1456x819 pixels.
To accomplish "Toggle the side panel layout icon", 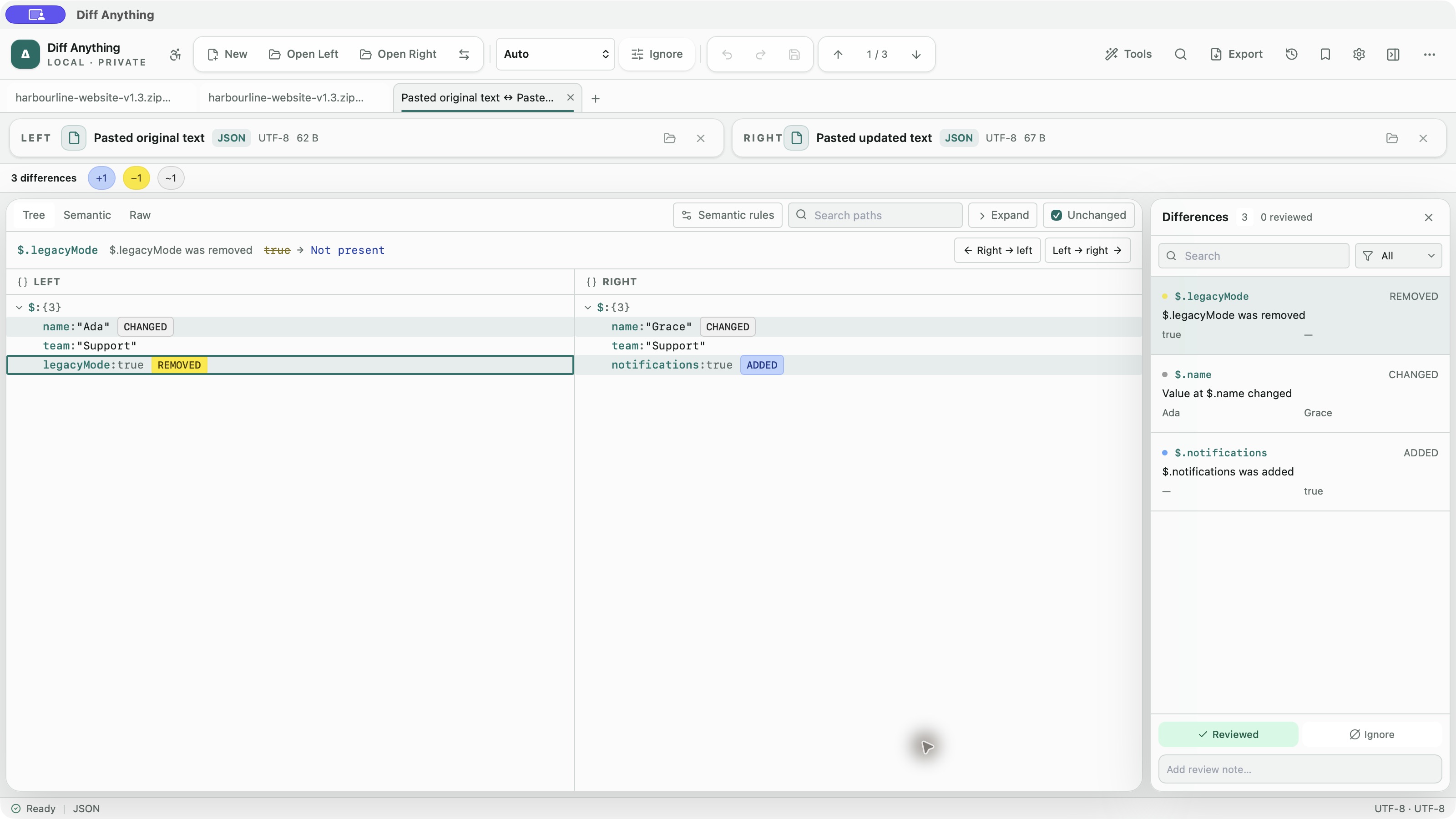I will click(1393, 54).
